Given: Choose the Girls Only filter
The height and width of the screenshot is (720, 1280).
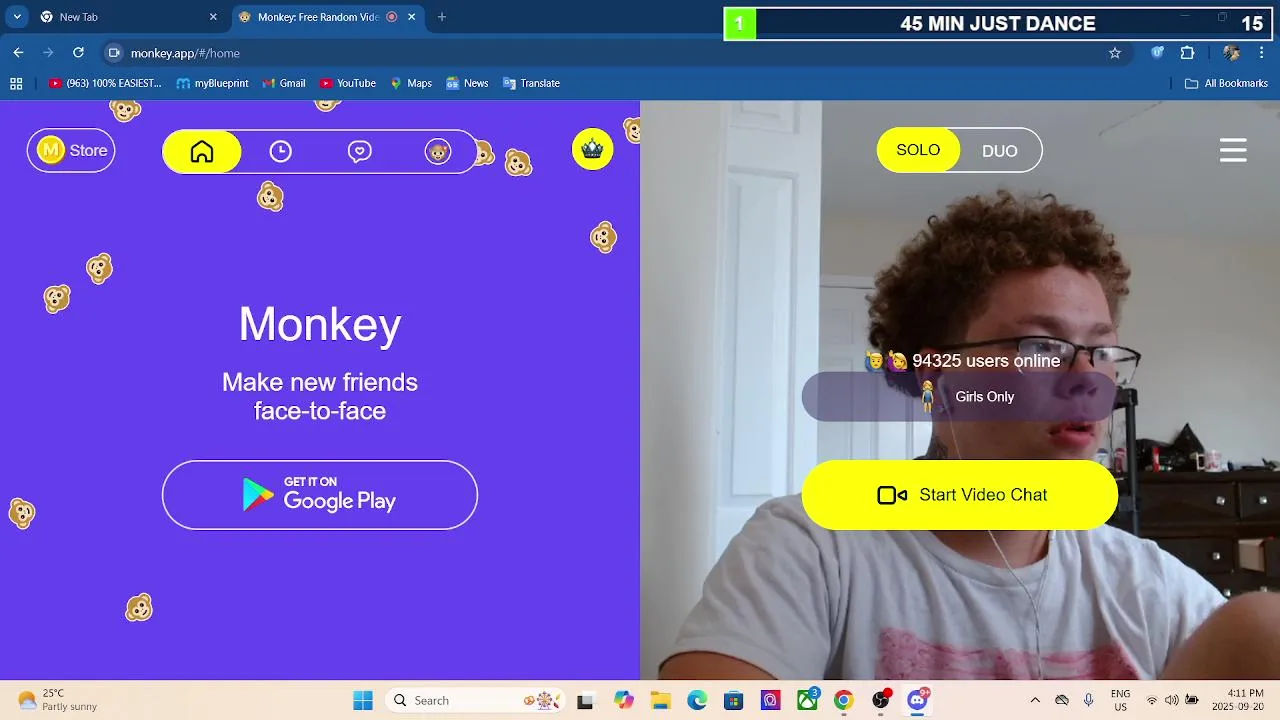Looking at the screenshot, I should [x=960, y=397].
